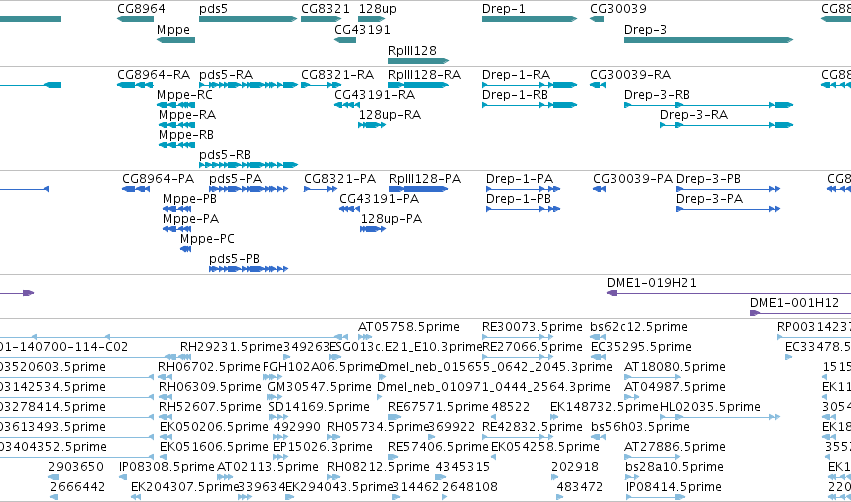851x502 pixels.
Task: Select the AT05758.5prime EST glyph
Action: [x=365, y=337]
